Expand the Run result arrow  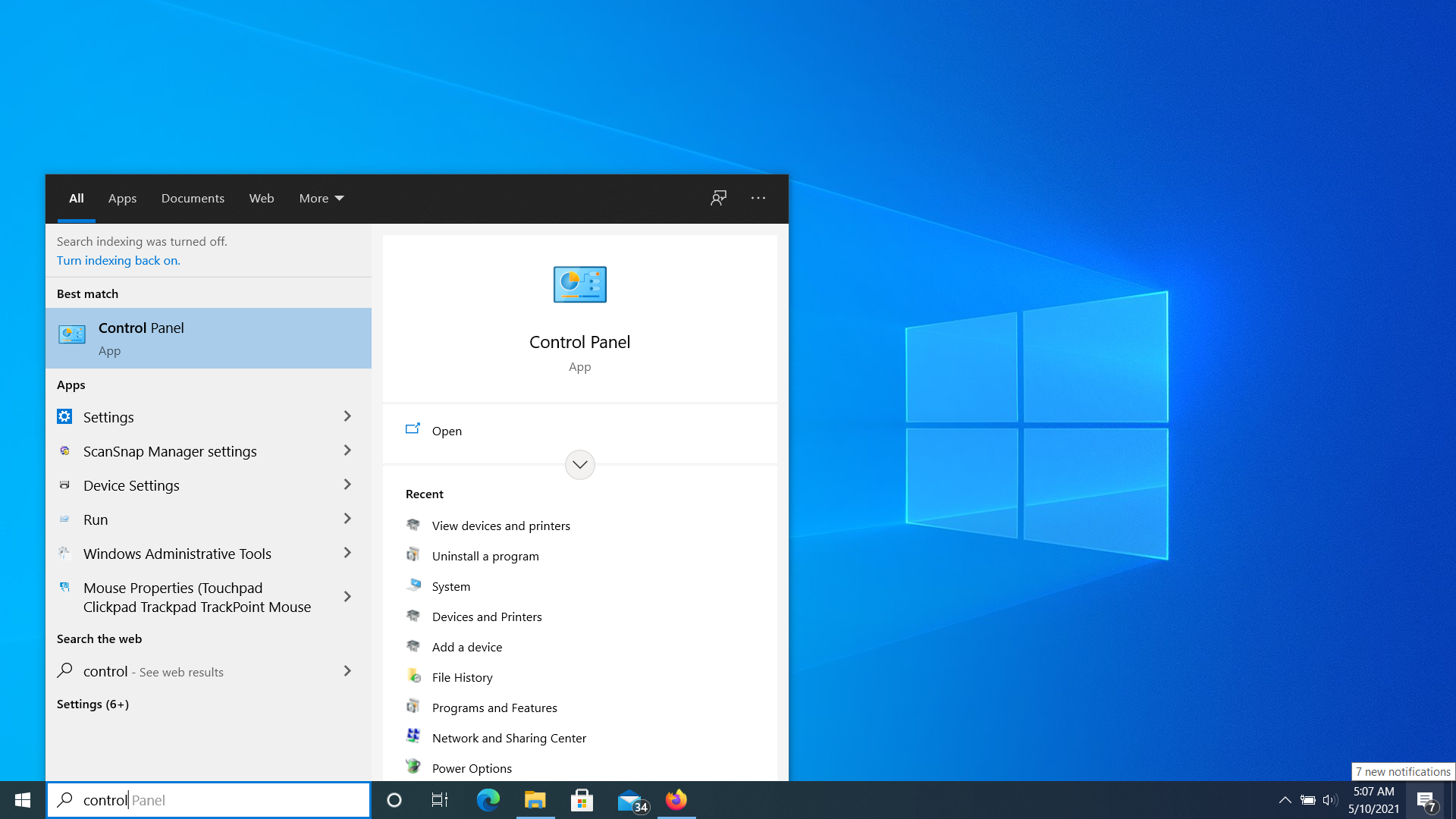(347, 519)
